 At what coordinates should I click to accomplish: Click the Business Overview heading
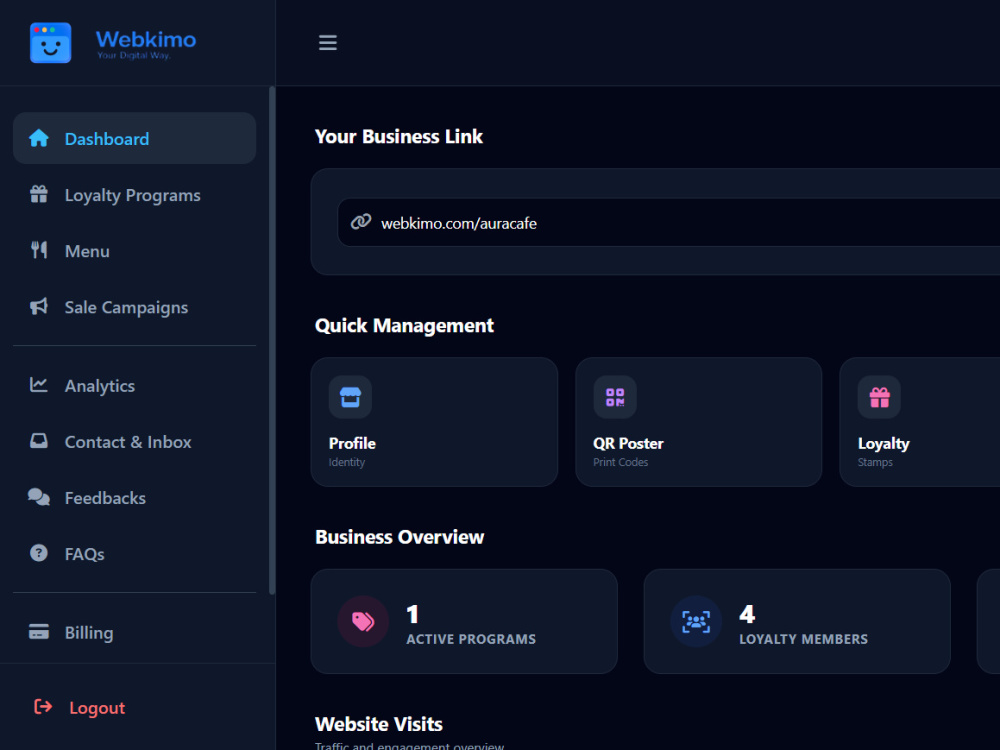point(400,537)
